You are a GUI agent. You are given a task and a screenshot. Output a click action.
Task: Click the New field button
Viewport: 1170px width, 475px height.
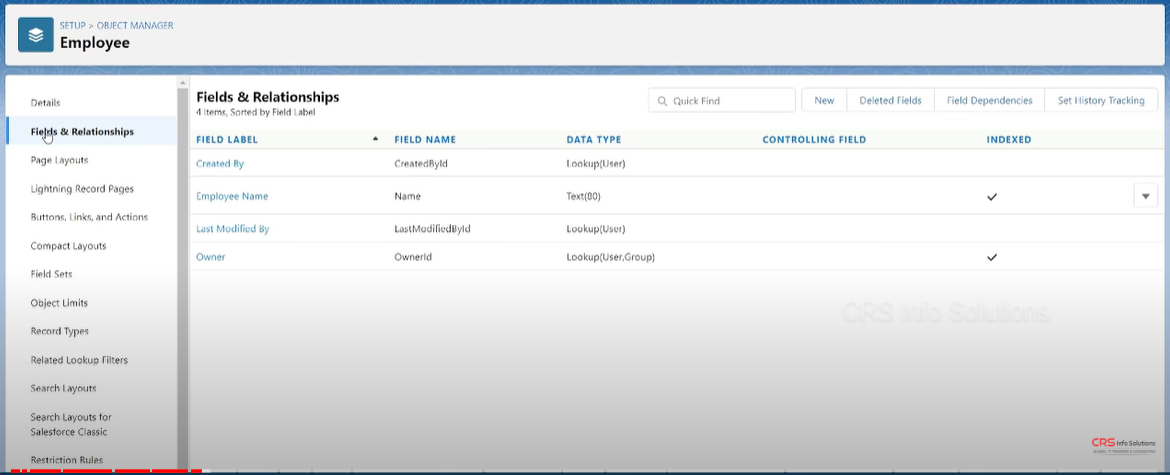pyautogui.click(x=824, y=101)
